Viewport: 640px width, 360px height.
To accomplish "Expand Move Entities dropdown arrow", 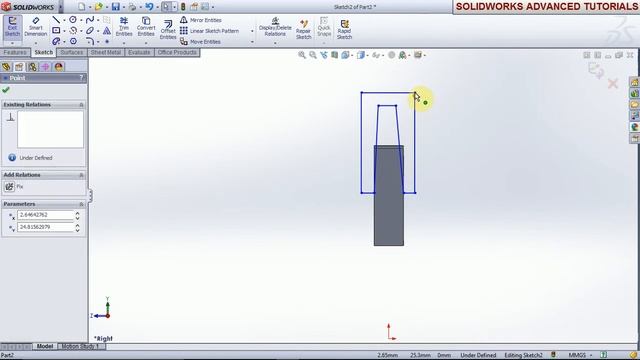I will 252,42.
